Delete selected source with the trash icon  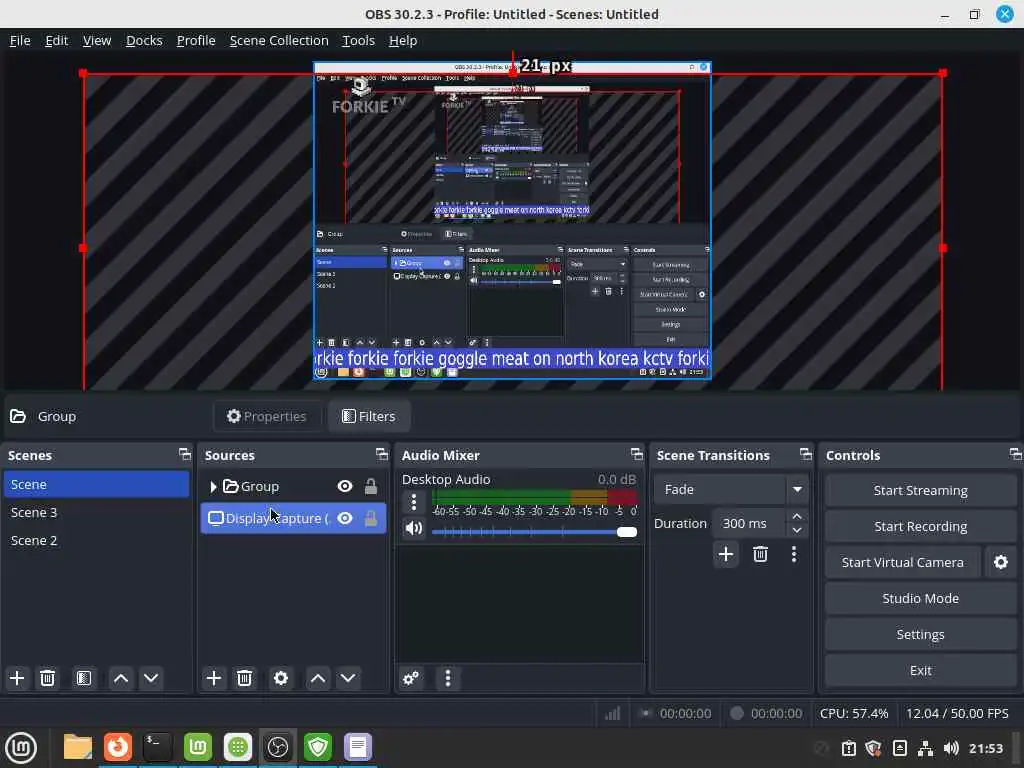coord(244,678)
